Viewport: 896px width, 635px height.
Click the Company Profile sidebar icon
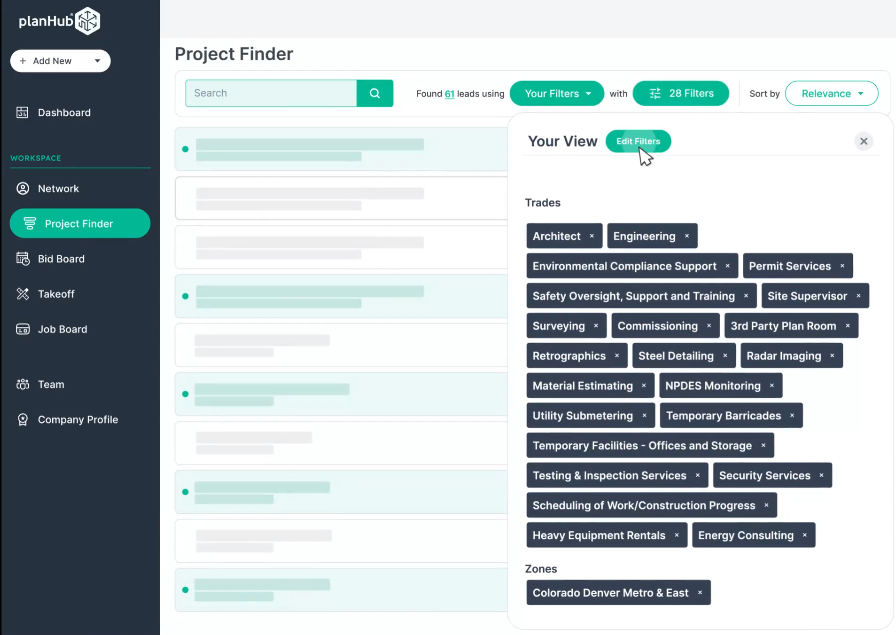pyautogui.click(x=23, y=420)
